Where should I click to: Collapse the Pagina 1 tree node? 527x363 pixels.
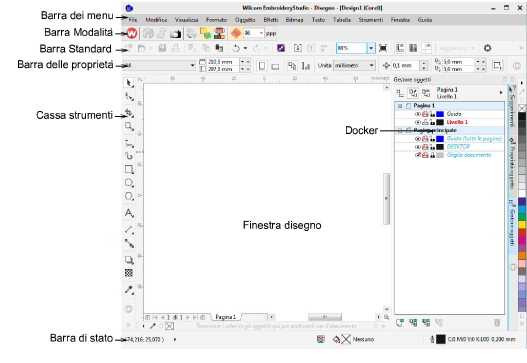[400, 106]
